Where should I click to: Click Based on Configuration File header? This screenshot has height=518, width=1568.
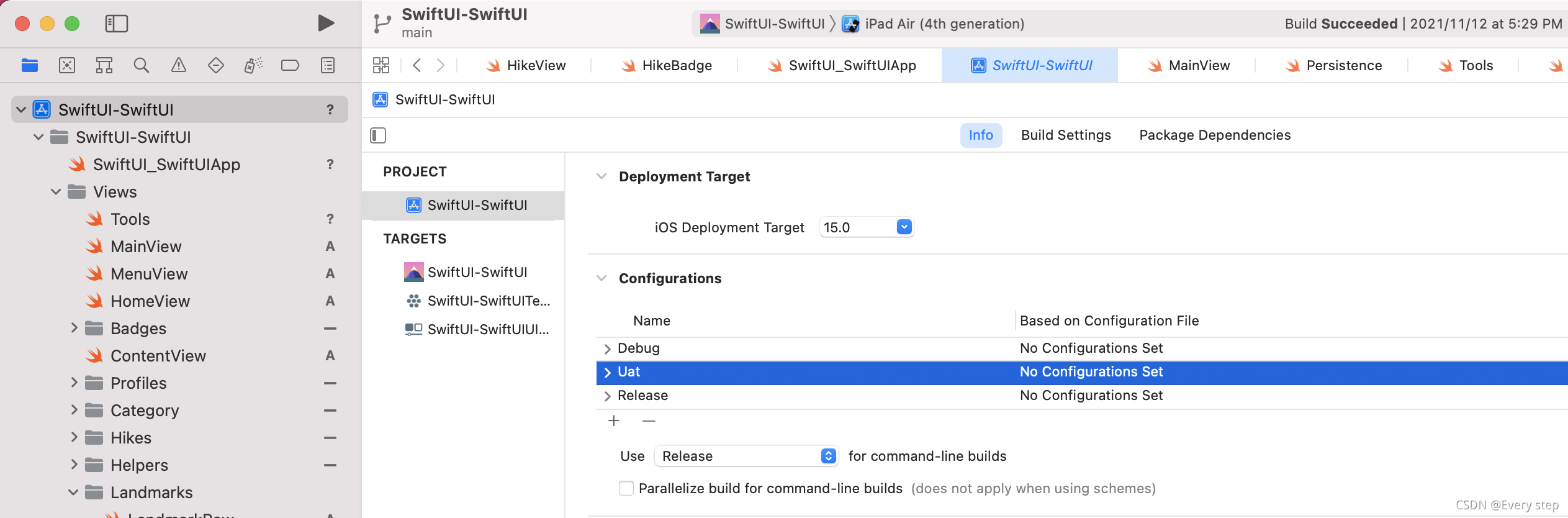point(1109,320)
